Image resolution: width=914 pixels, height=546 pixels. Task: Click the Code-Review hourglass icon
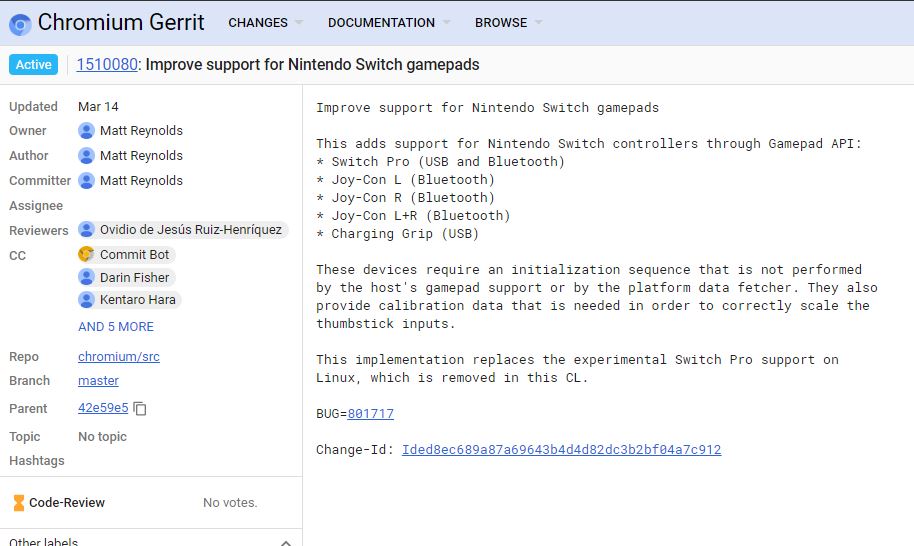coord(18,503)
